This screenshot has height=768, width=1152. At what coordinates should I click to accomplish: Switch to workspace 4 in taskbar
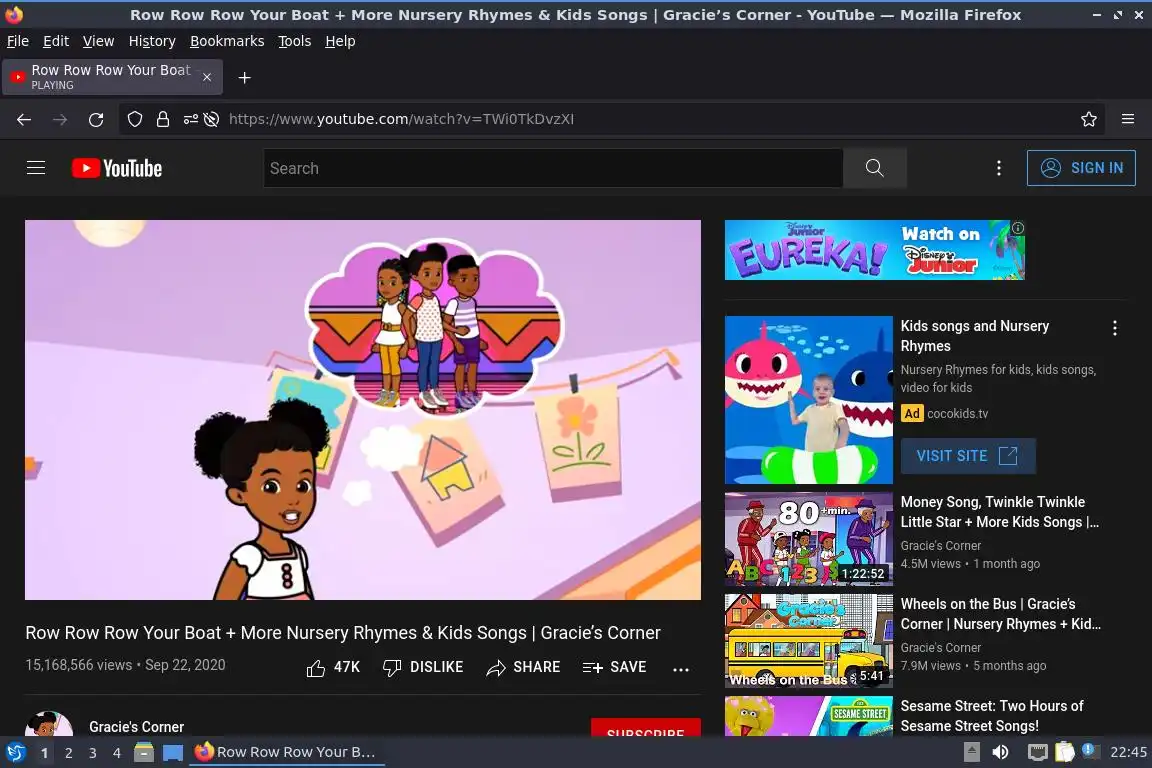(x=116, y=753)
